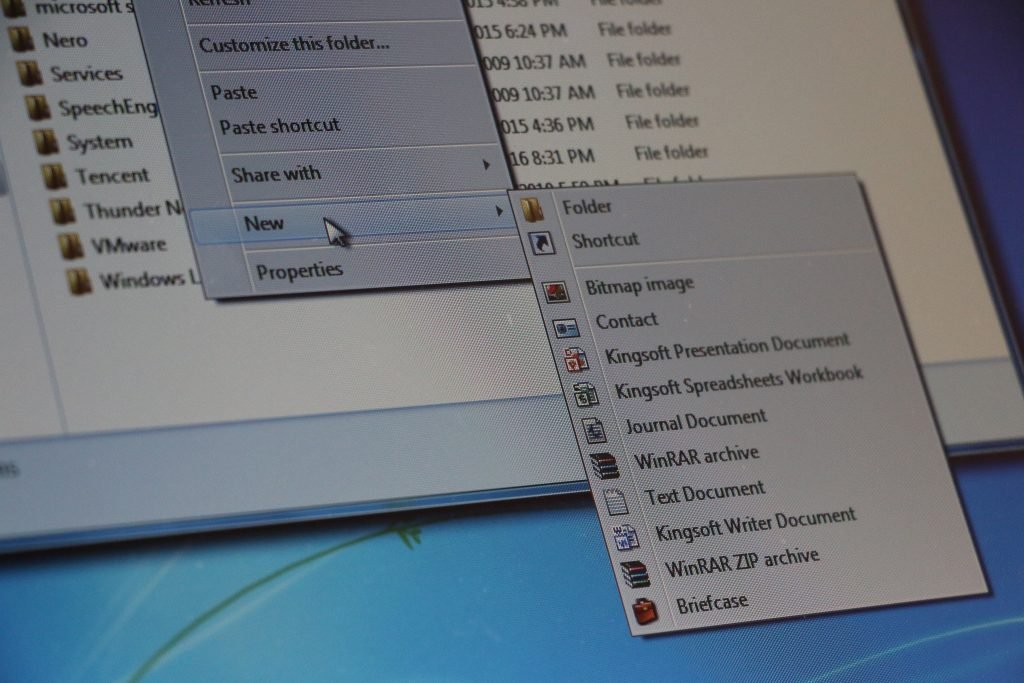The width and height of the screenshot is (1024, 683).
Task: Expand the Share with submenu arrow
Action: [486, 164]
